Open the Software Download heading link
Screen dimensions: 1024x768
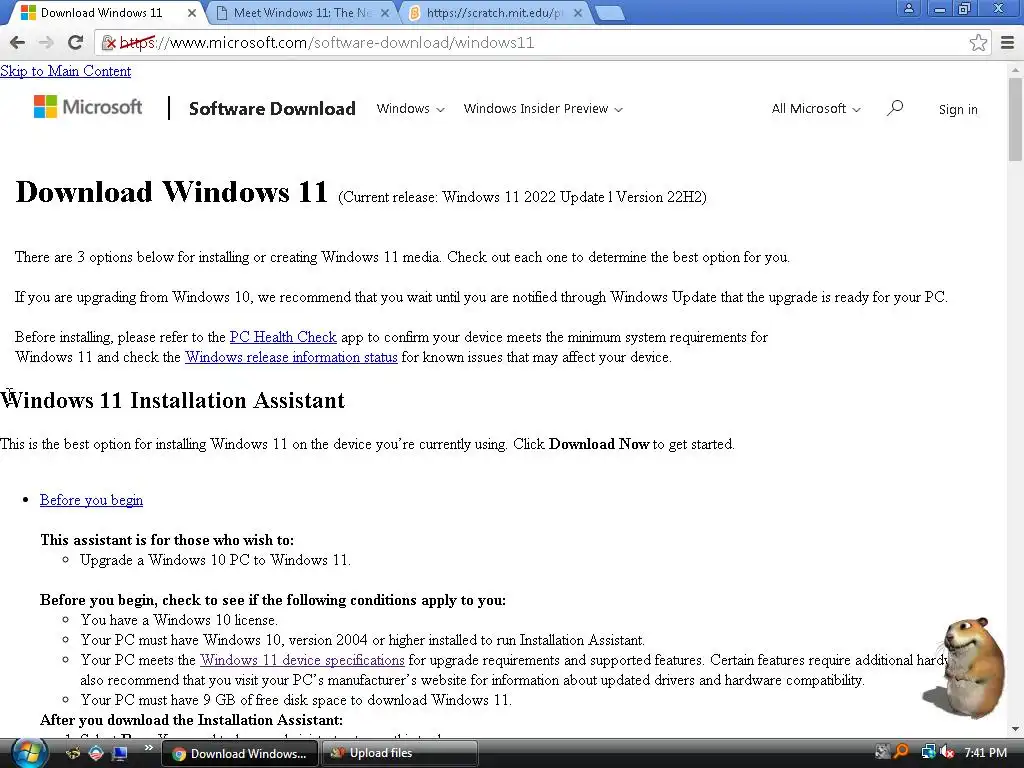click(272, 108)
